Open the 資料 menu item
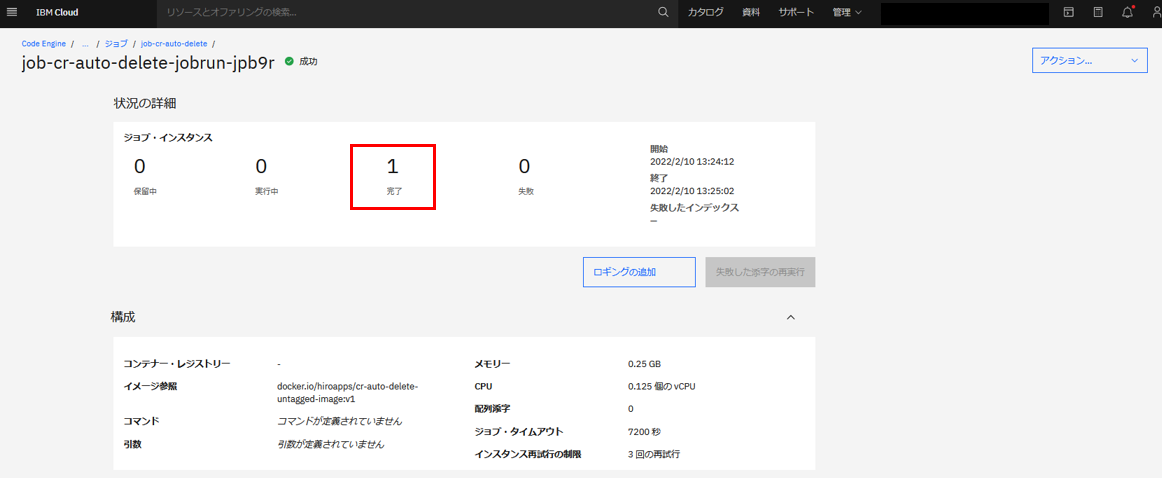Screen dimensions: 1162x478 pyautogui.click(x=751, y=13)
